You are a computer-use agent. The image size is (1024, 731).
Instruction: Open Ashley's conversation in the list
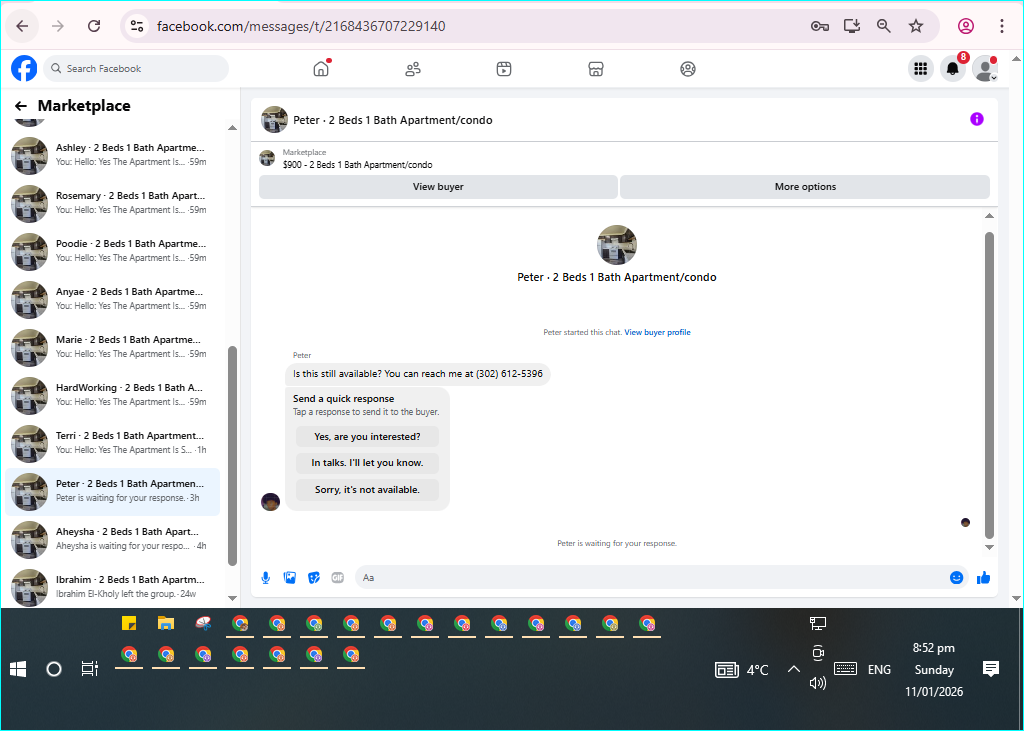(x=112, y=155)
